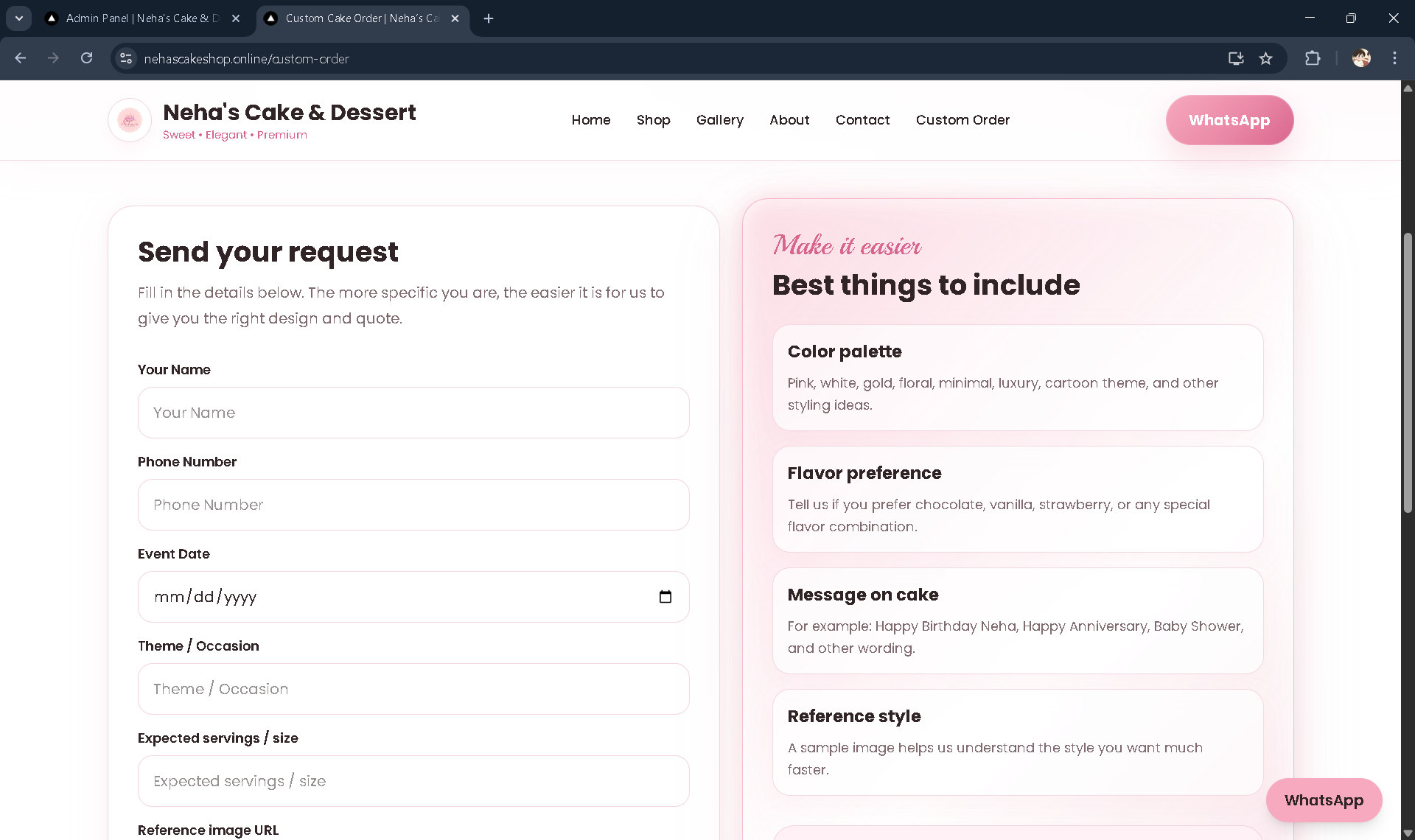Viewport: 1415px width, 840px height.
Task: Click the header WhatsApp button
Action: point(1229,120)
